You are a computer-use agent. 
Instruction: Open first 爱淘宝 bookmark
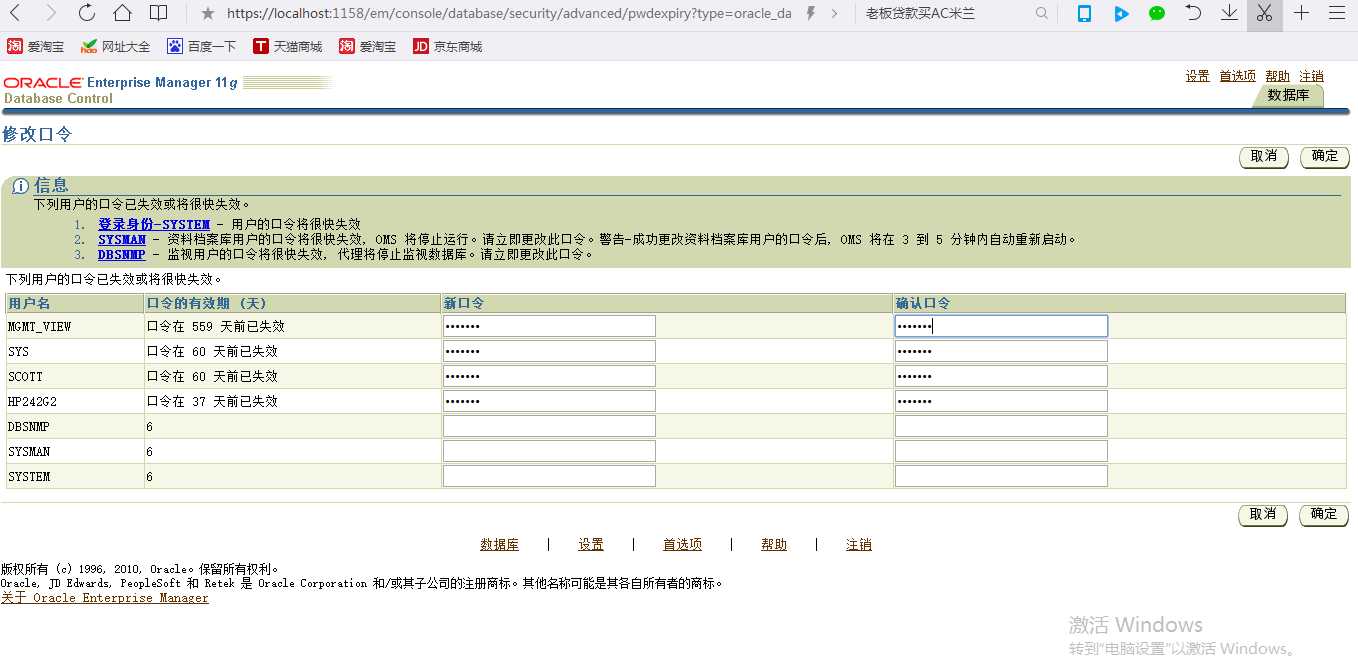tap(35, 47)
